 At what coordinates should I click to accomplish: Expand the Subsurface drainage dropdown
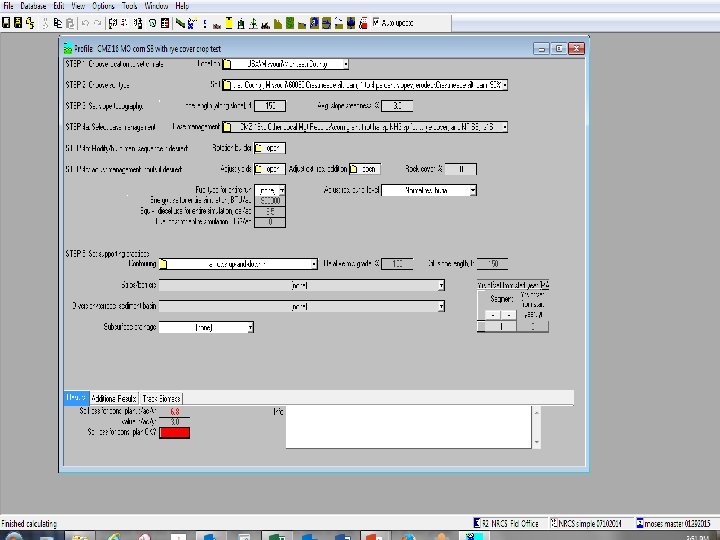pos(250,327)
